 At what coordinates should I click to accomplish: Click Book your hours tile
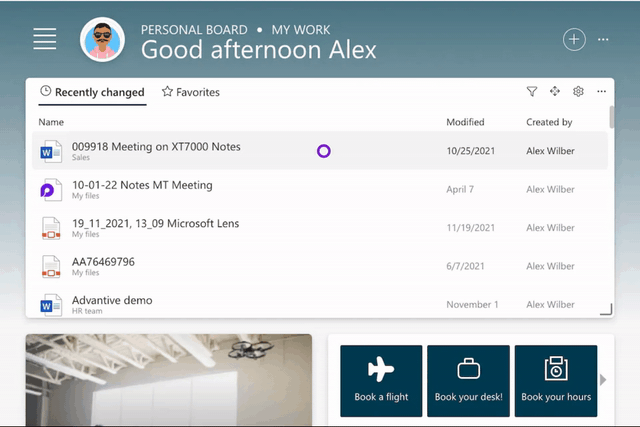pos(555,380)
